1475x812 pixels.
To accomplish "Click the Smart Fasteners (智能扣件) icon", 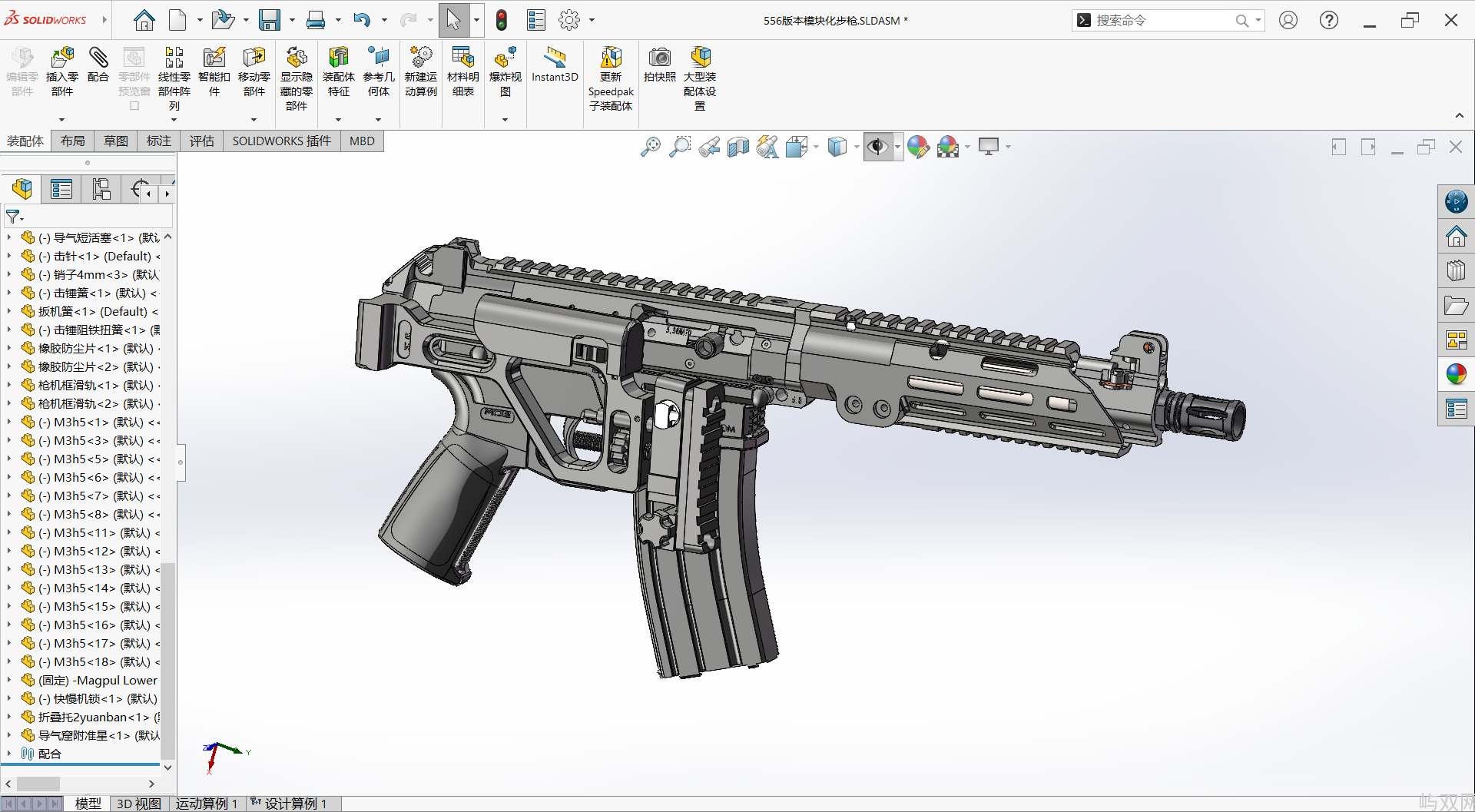I will pos(214,58).
